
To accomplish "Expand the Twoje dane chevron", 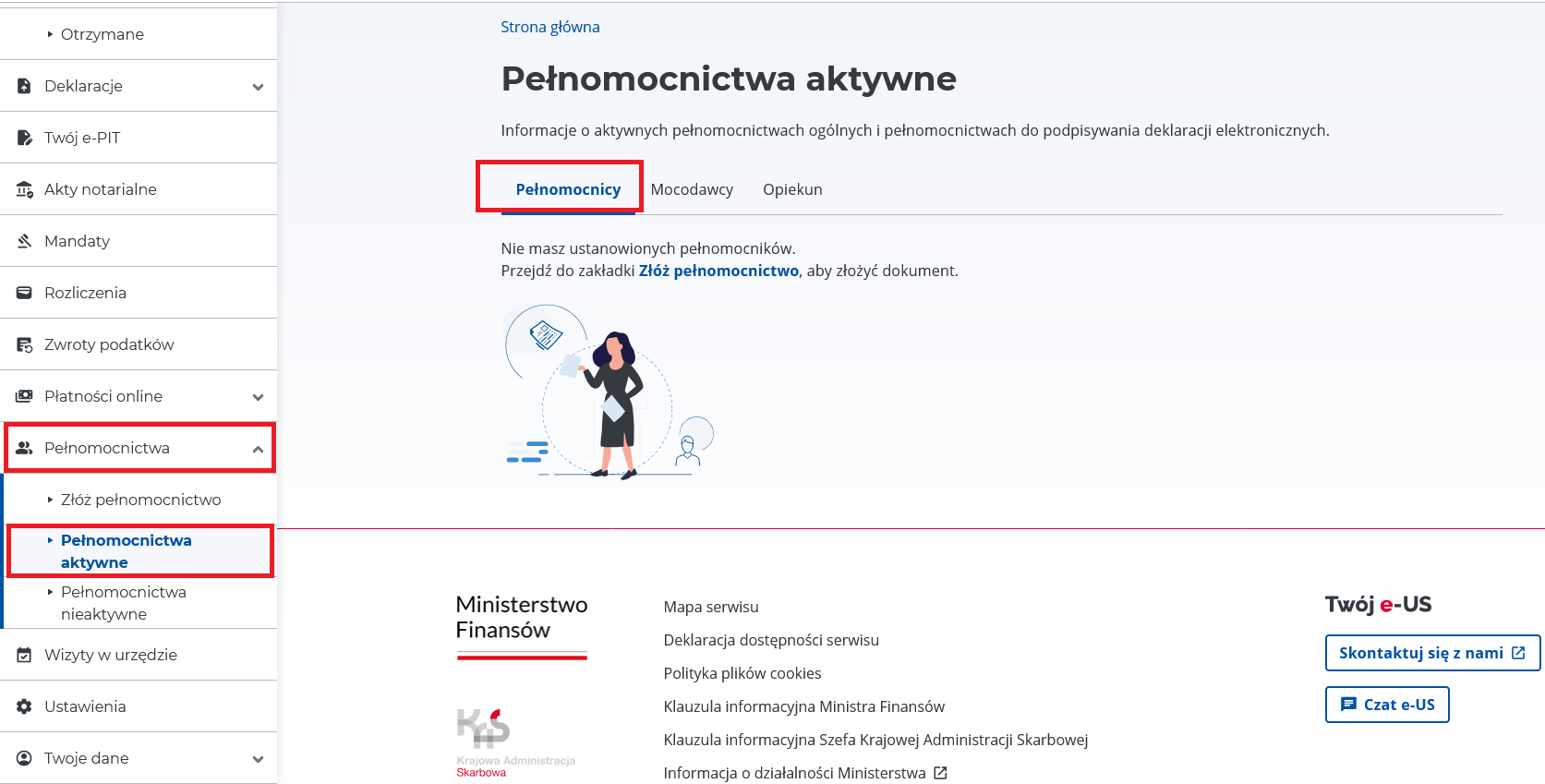I will pos(258,759).
